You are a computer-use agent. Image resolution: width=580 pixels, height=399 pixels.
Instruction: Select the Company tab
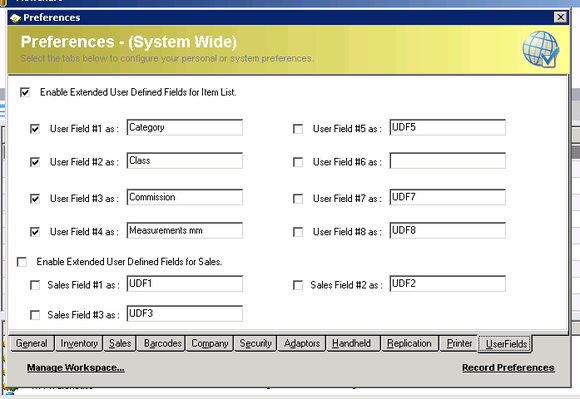[210, 344]
